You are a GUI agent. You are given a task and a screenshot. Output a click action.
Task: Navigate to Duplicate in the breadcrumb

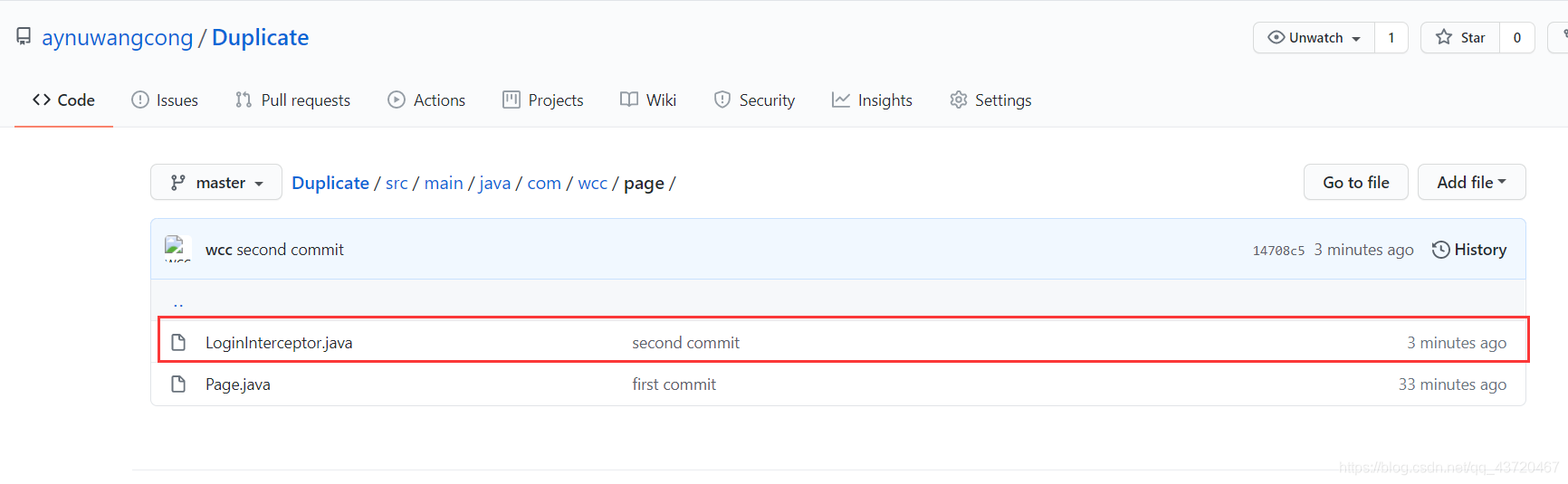(330, 183)
